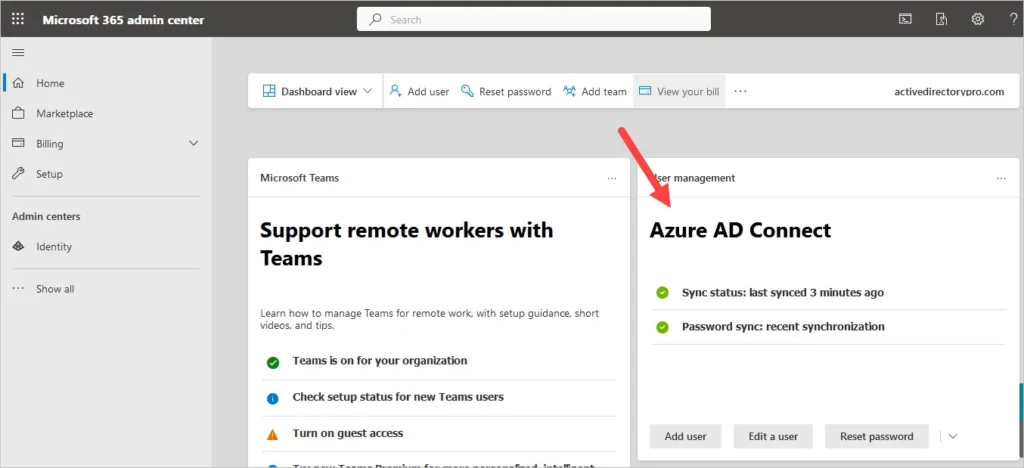Open the toolbar more actions ellipsis
This screenshot has height=468, width=1024.
[740, 91]
